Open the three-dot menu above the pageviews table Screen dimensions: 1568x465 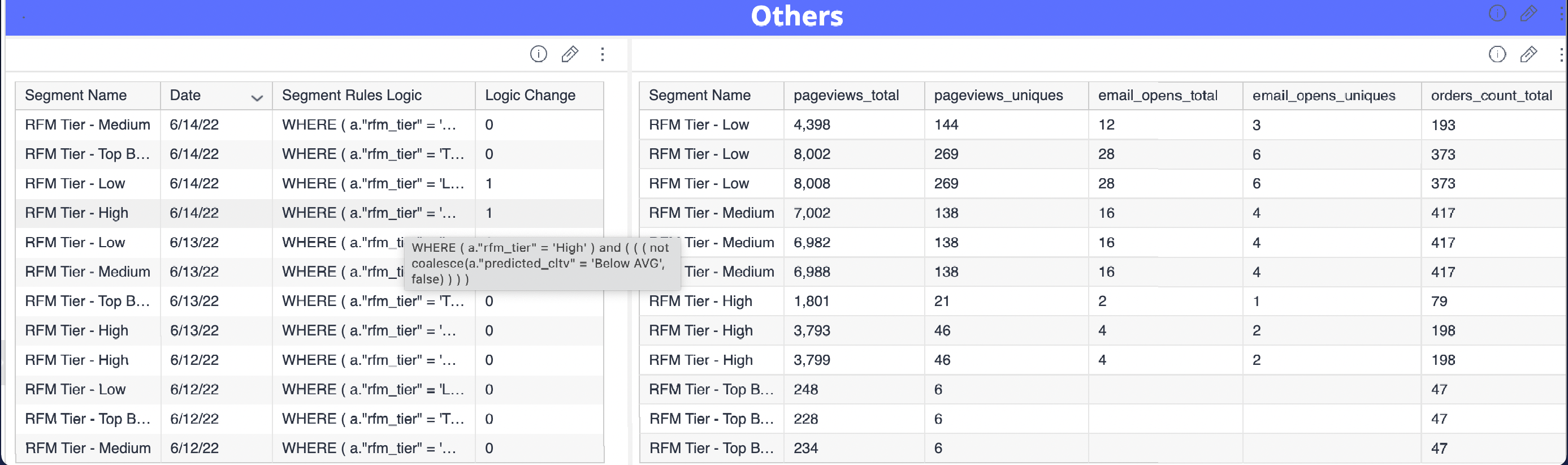tap(1561, 54)
